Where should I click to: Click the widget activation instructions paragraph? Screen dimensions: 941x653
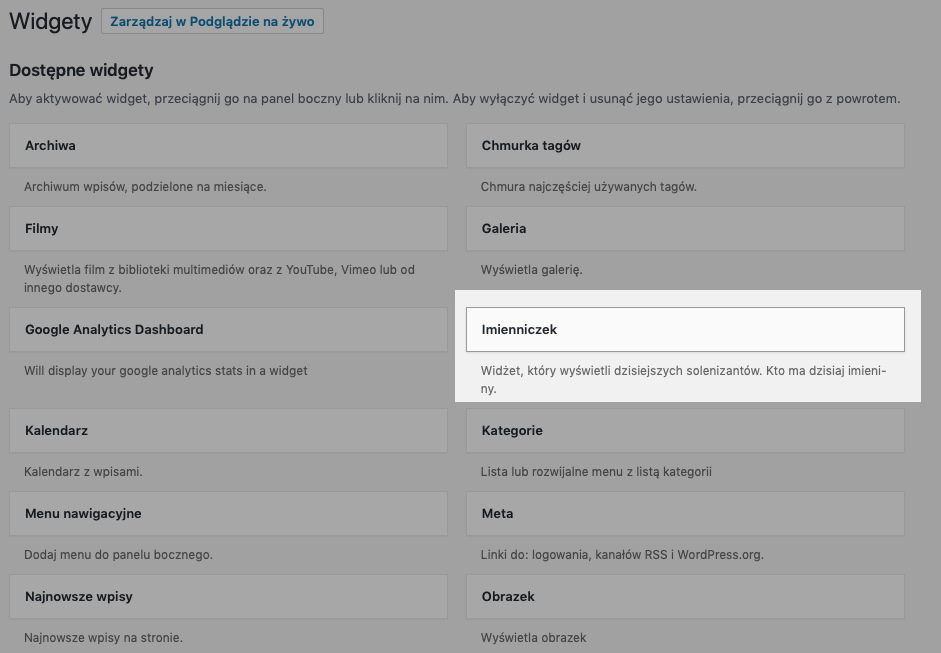coord(454,99)
